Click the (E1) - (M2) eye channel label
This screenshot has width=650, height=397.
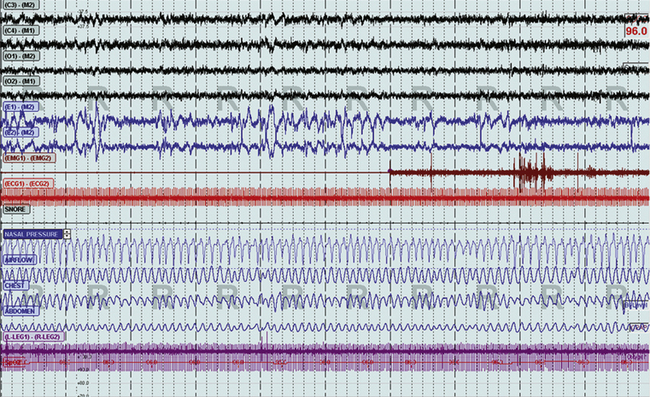(21, 107)
